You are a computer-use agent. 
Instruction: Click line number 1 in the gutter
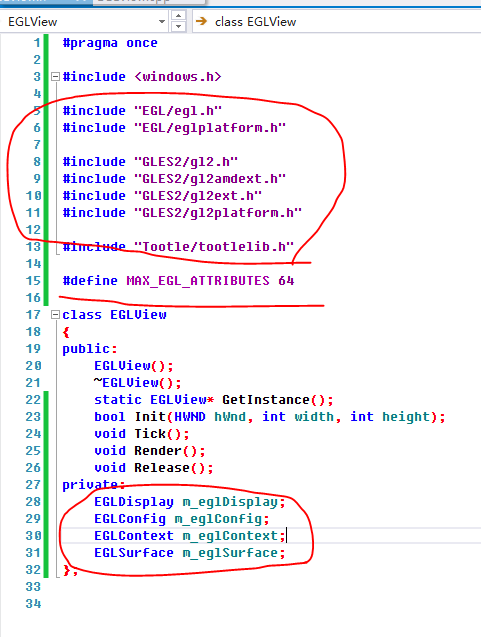(x=37, y=43)
